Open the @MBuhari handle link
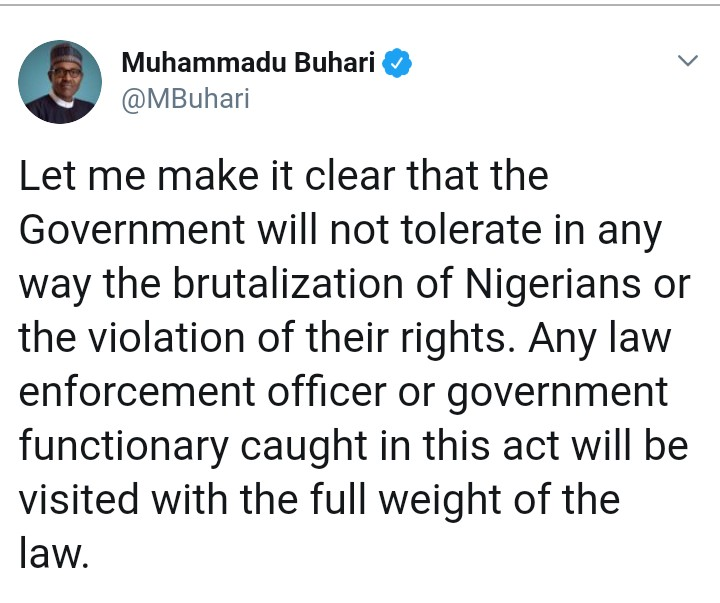The image size is (720, 603). [186, 99]
